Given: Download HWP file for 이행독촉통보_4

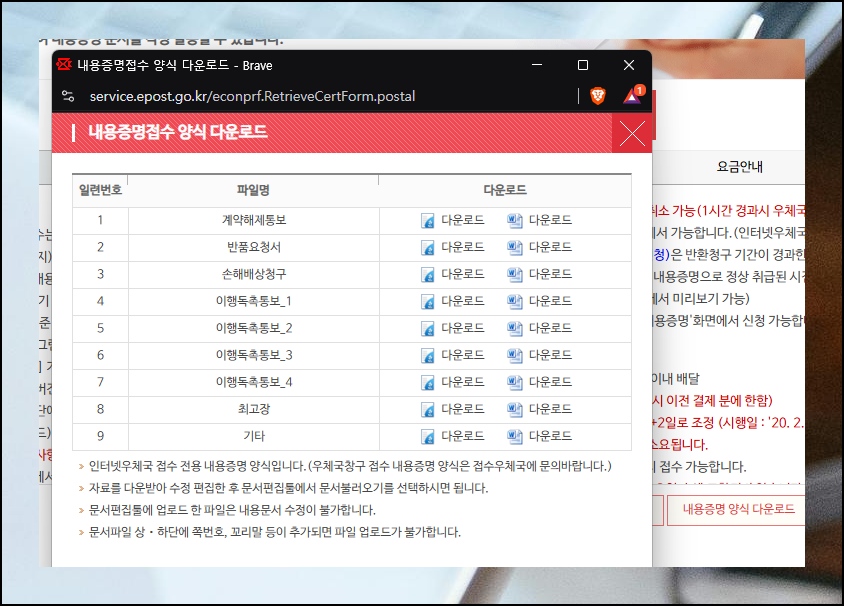Looking at the screenshot, I should pos(453,382).
